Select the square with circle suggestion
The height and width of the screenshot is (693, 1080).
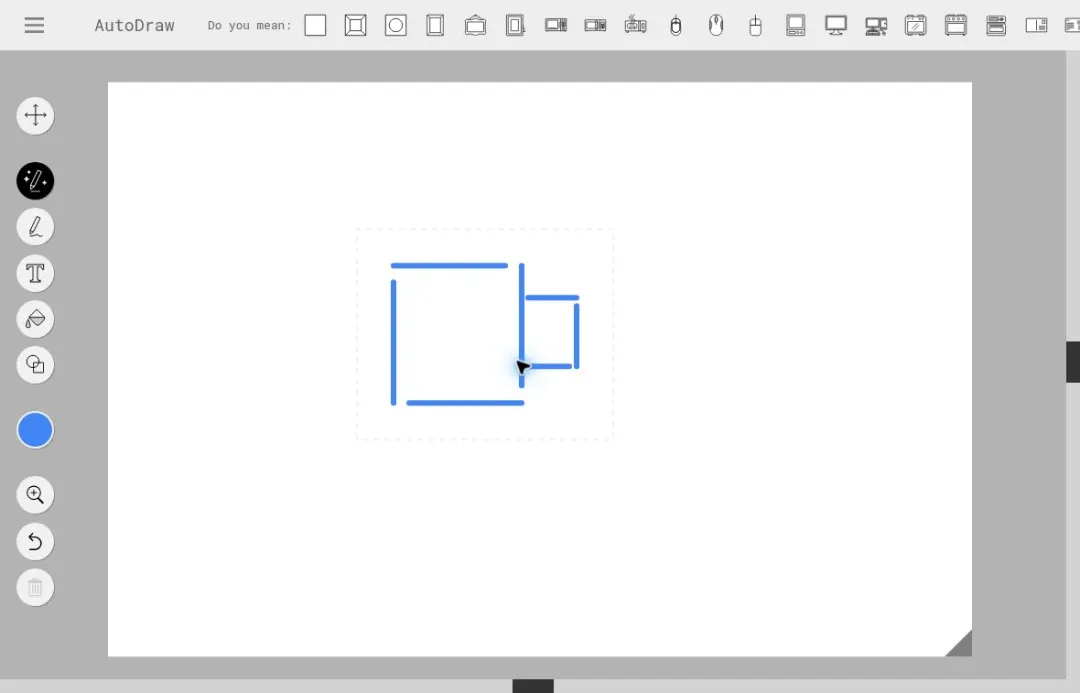click(x=395, y=25)
